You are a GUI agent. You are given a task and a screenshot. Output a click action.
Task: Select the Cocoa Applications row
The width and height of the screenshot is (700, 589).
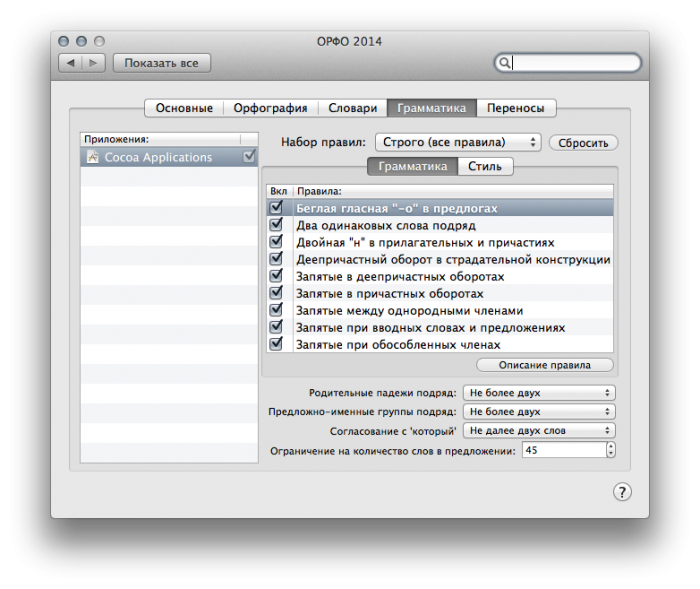pos(169,157)
